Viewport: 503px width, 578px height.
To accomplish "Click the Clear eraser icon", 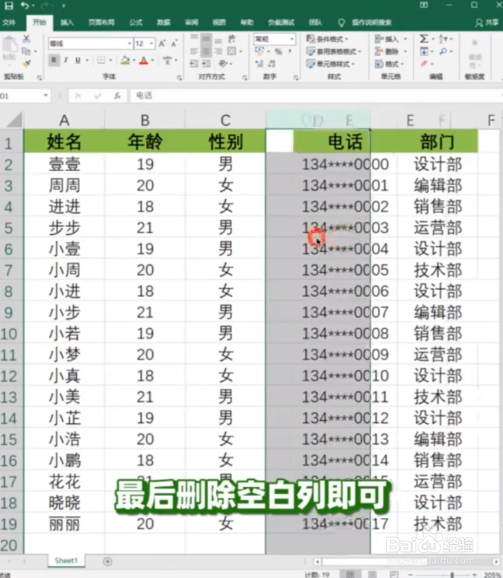I will coord(424,64).
